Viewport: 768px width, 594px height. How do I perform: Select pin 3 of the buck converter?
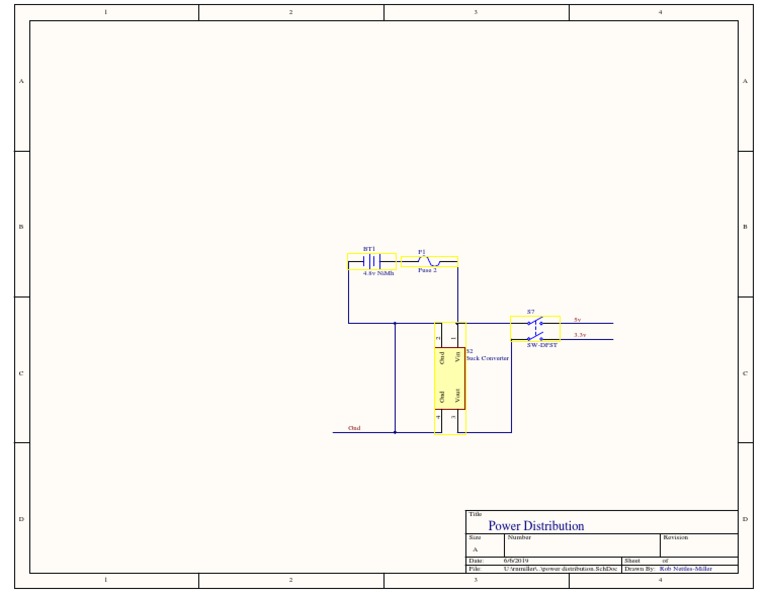click(x=457, y=421)
